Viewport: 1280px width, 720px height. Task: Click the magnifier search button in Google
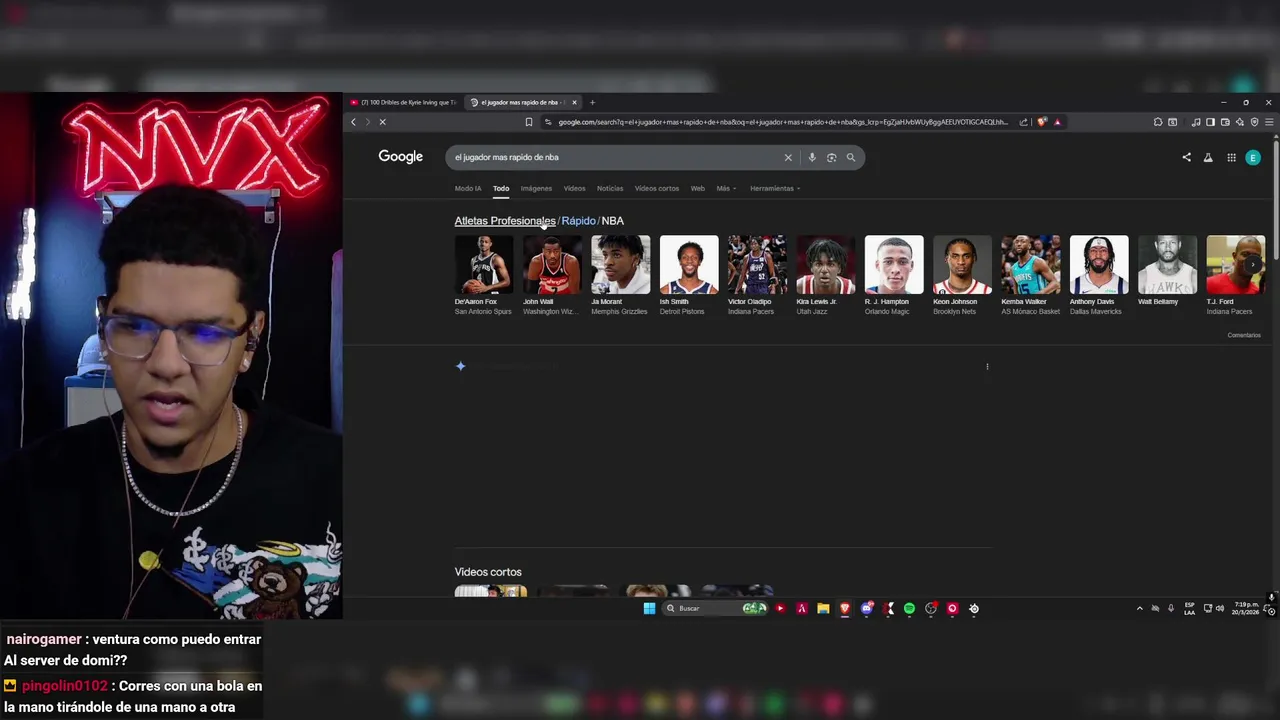[x=851, y=157]
